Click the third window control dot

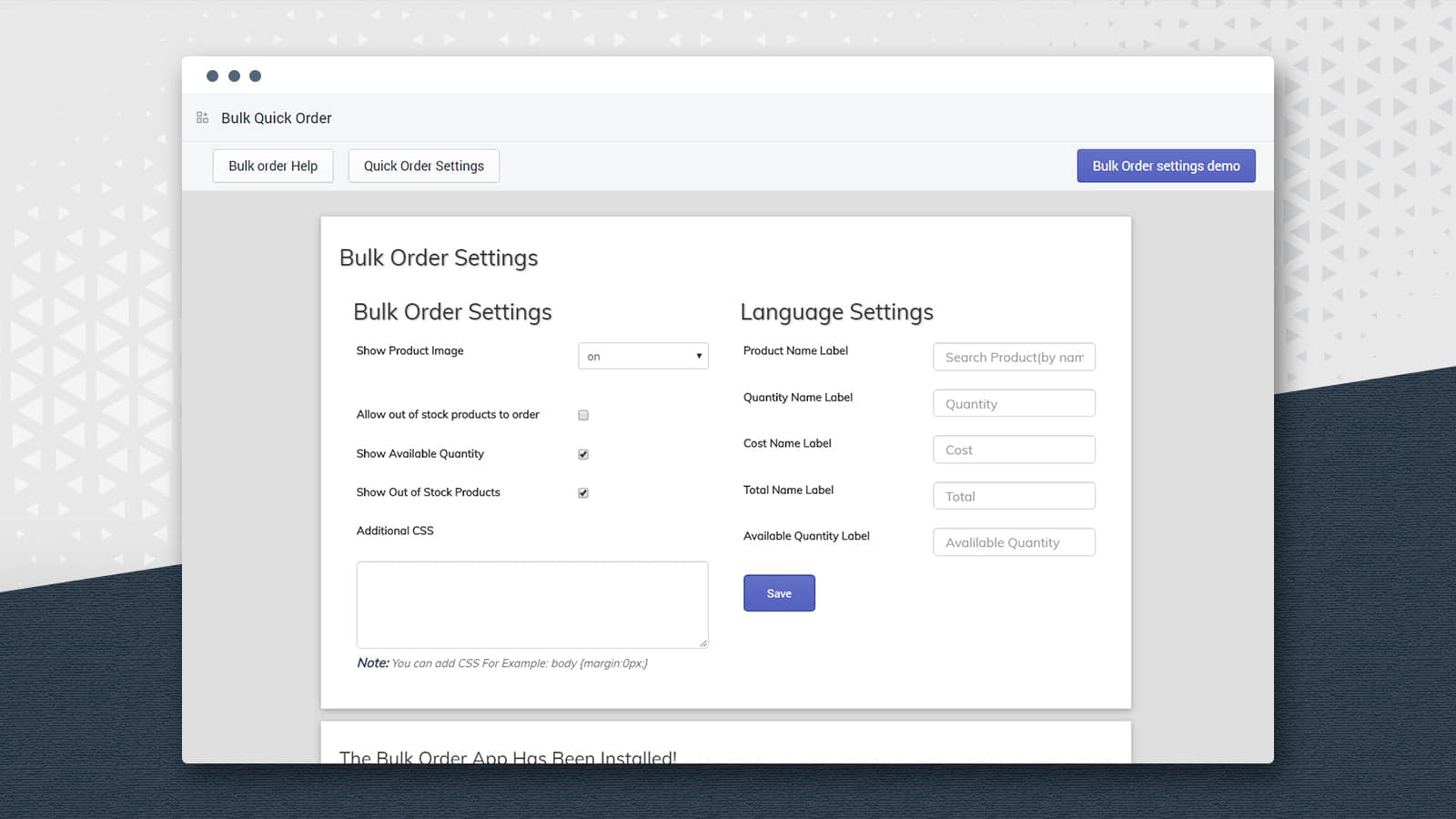point(255,76)
